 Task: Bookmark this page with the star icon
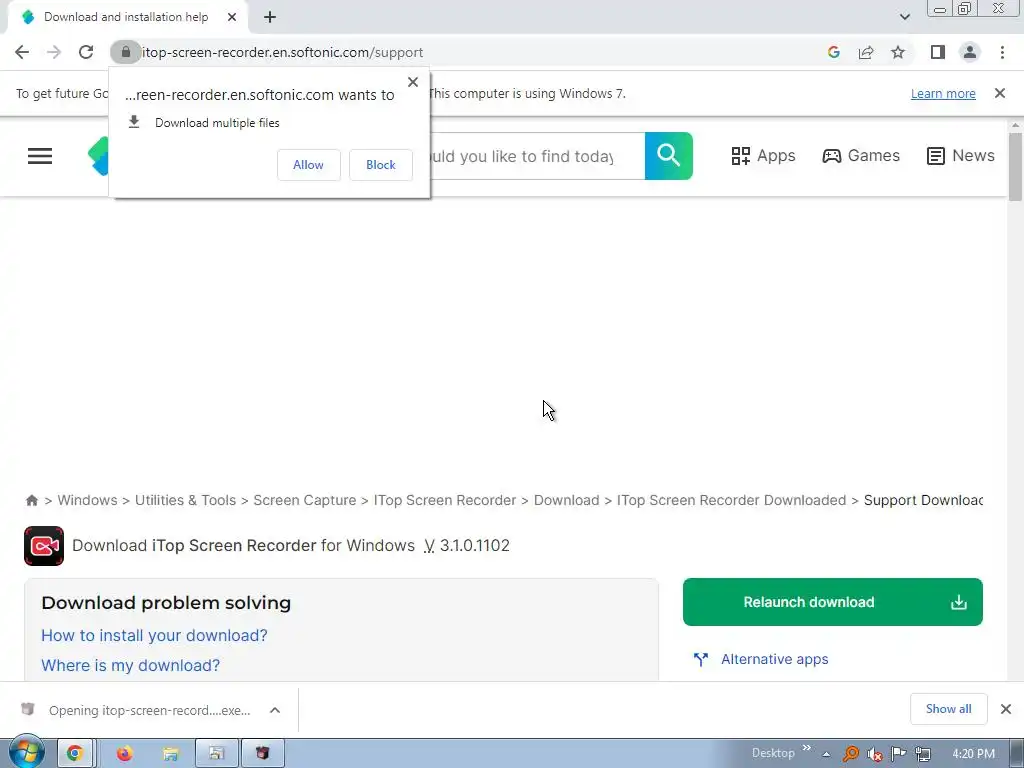pyautogui.click(x=898, y=52)
